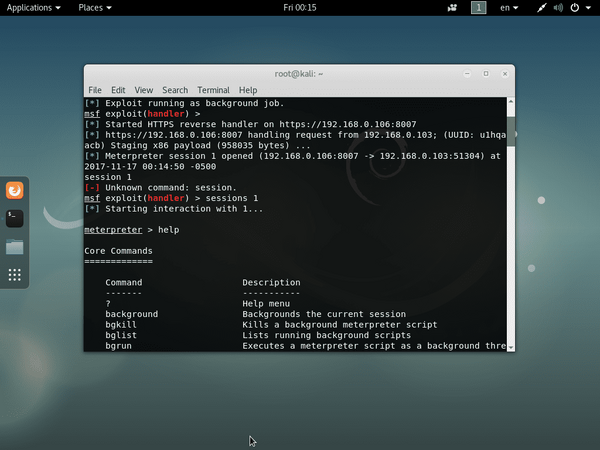Minimize the root@kali terminal window
600x450 pixels.
point(467,74)
